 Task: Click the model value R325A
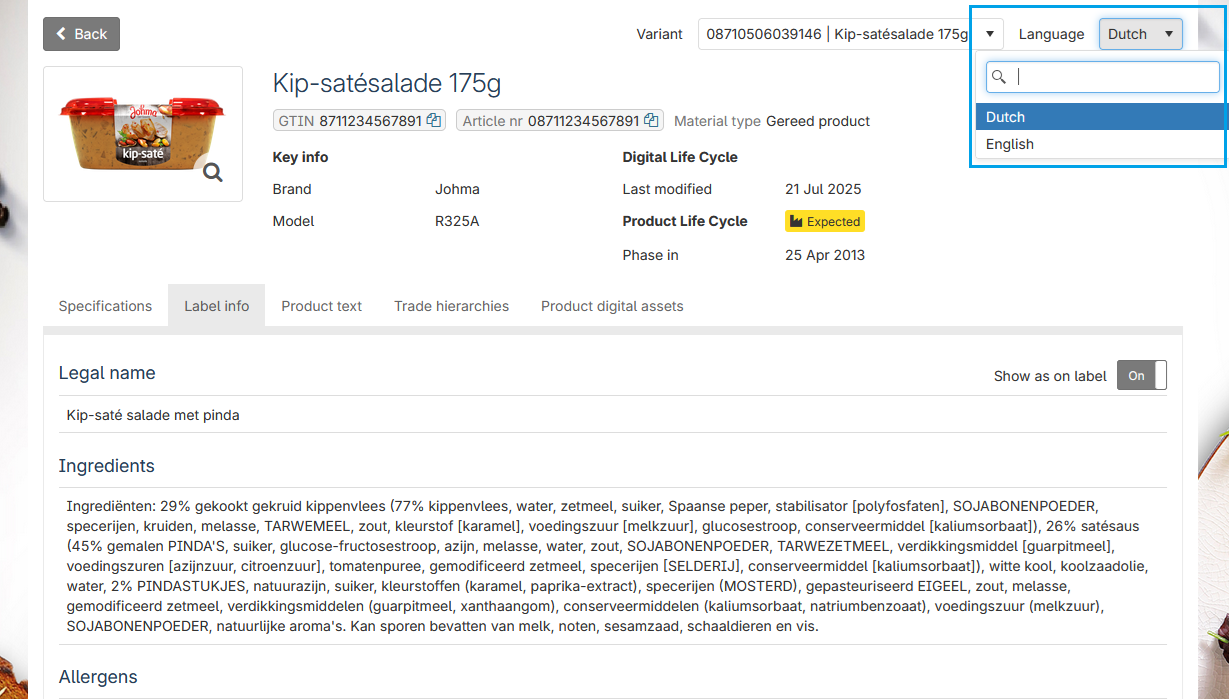coord(457,221)
